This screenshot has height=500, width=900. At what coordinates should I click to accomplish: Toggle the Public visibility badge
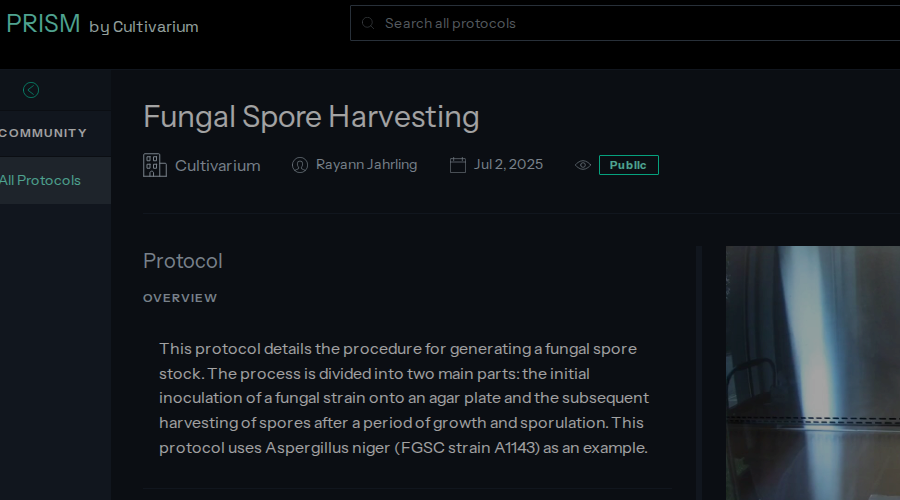pyautogui.click(x=628, y=165)
